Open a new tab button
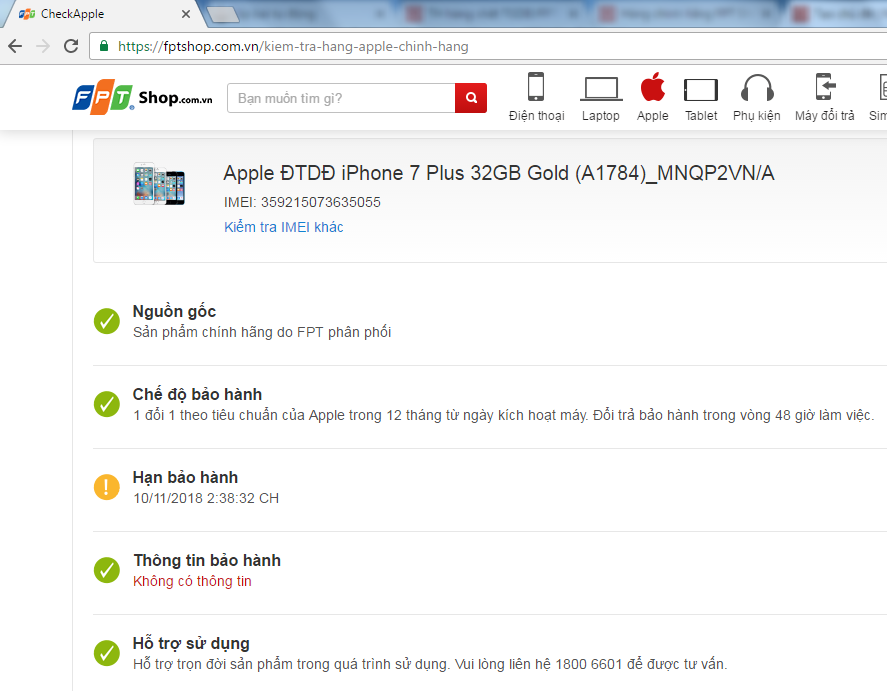Viewport: 887px width, 691px height. [x=223, y=15]
